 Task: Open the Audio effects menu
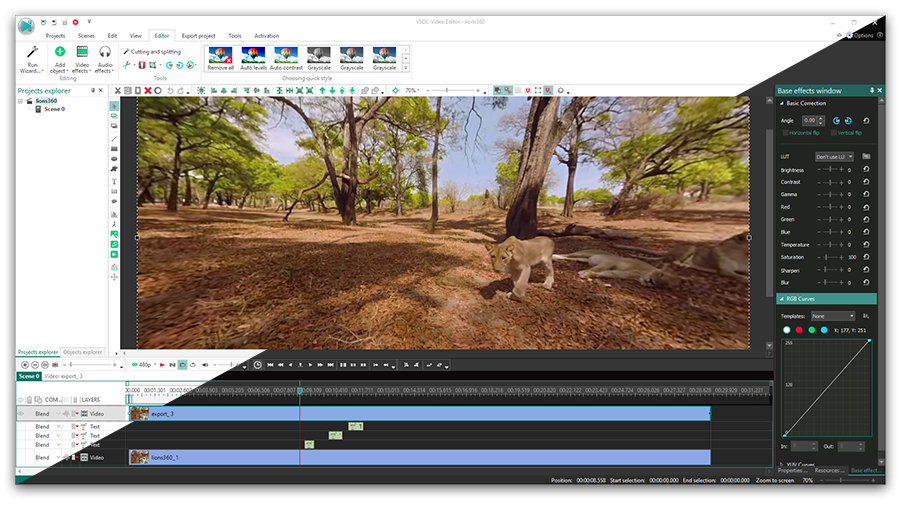pos(104,60)
